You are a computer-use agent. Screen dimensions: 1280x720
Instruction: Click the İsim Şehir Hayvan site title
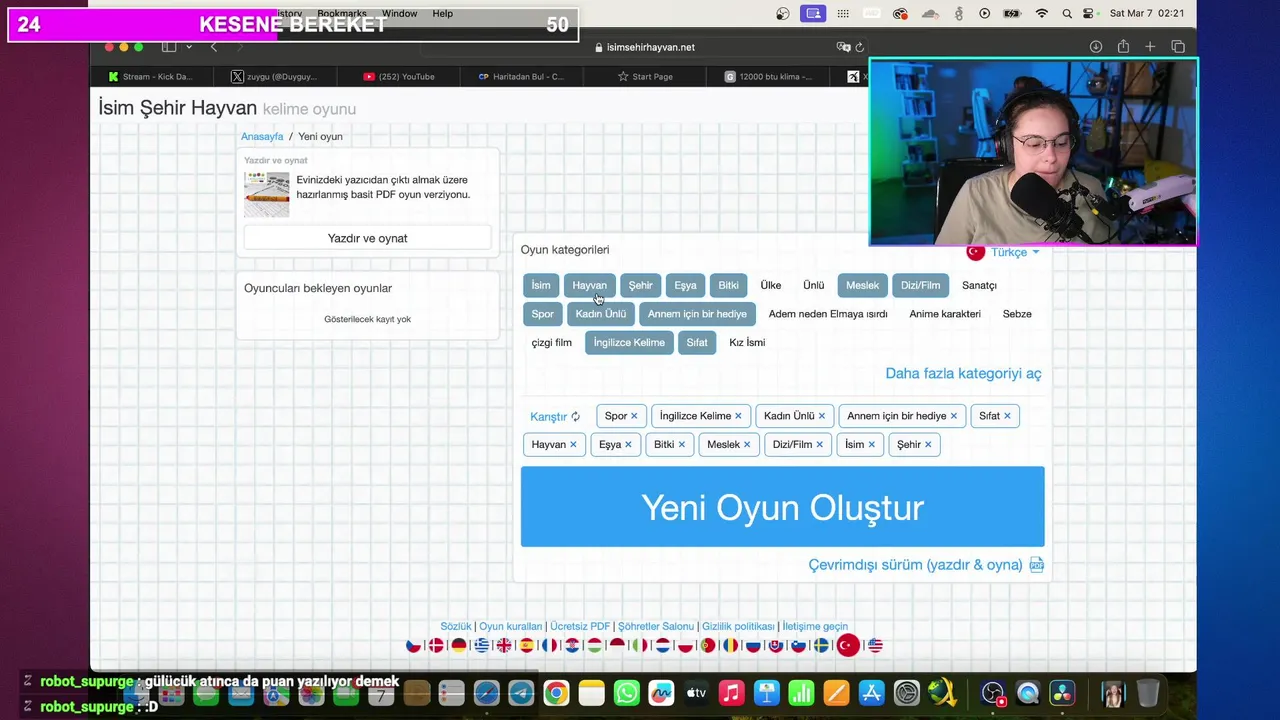tap(178, 108)
